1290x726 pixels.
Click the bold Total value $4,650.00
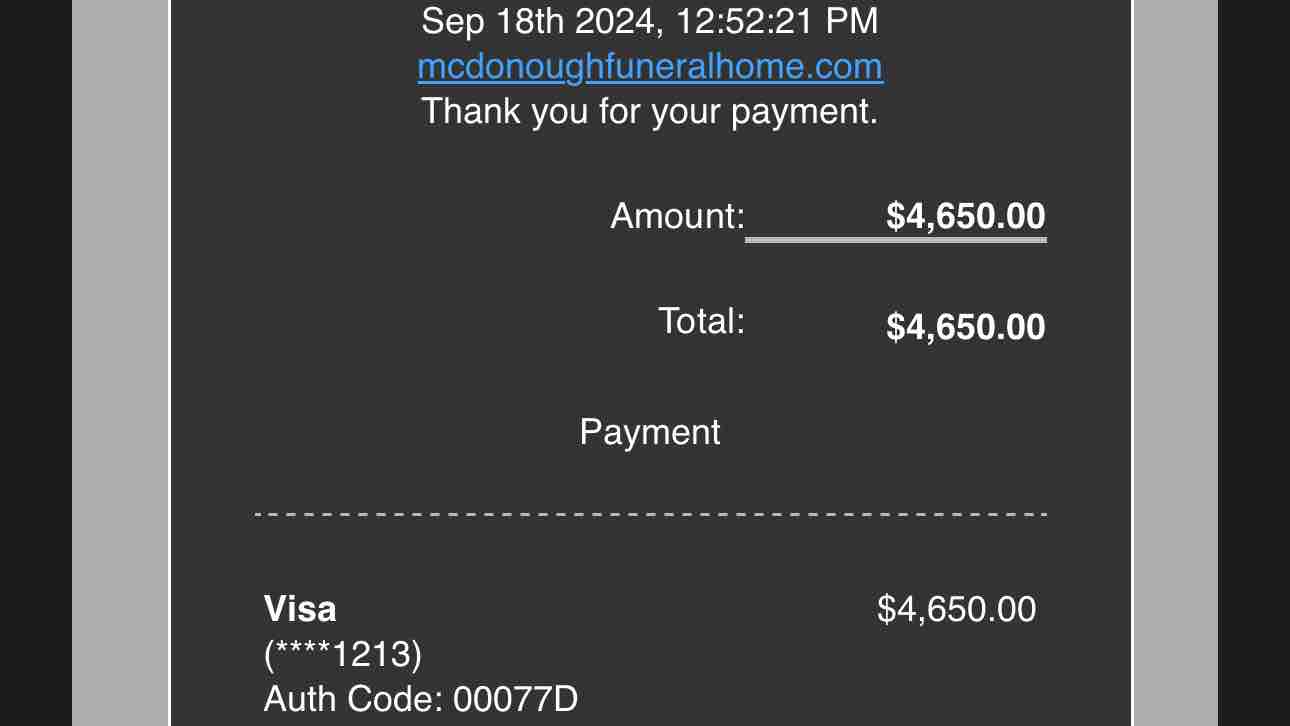click(x=966, y=327)
